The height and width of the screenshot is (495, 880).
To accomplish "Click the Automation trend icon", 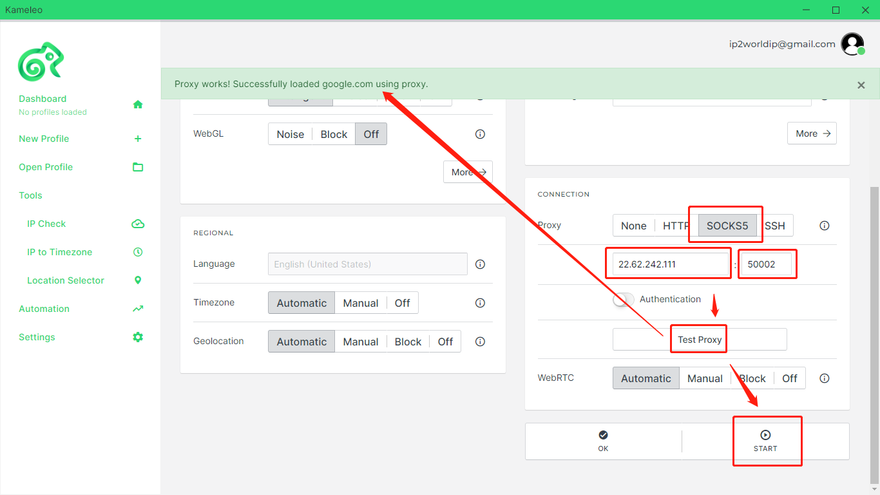I will coord(138,309).
